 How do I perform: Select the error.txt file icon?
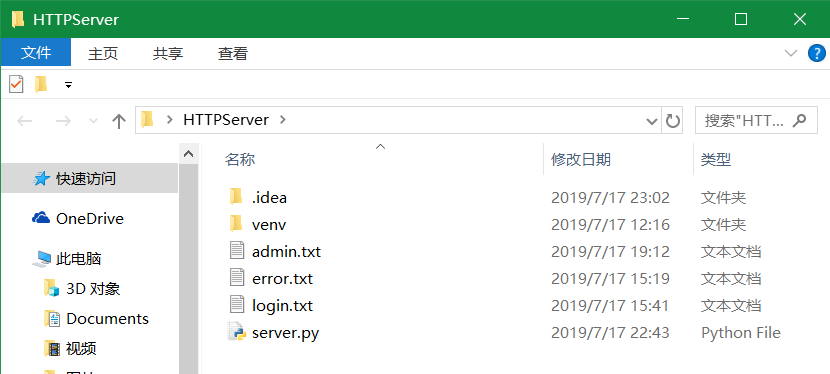[x=237, y=278]
